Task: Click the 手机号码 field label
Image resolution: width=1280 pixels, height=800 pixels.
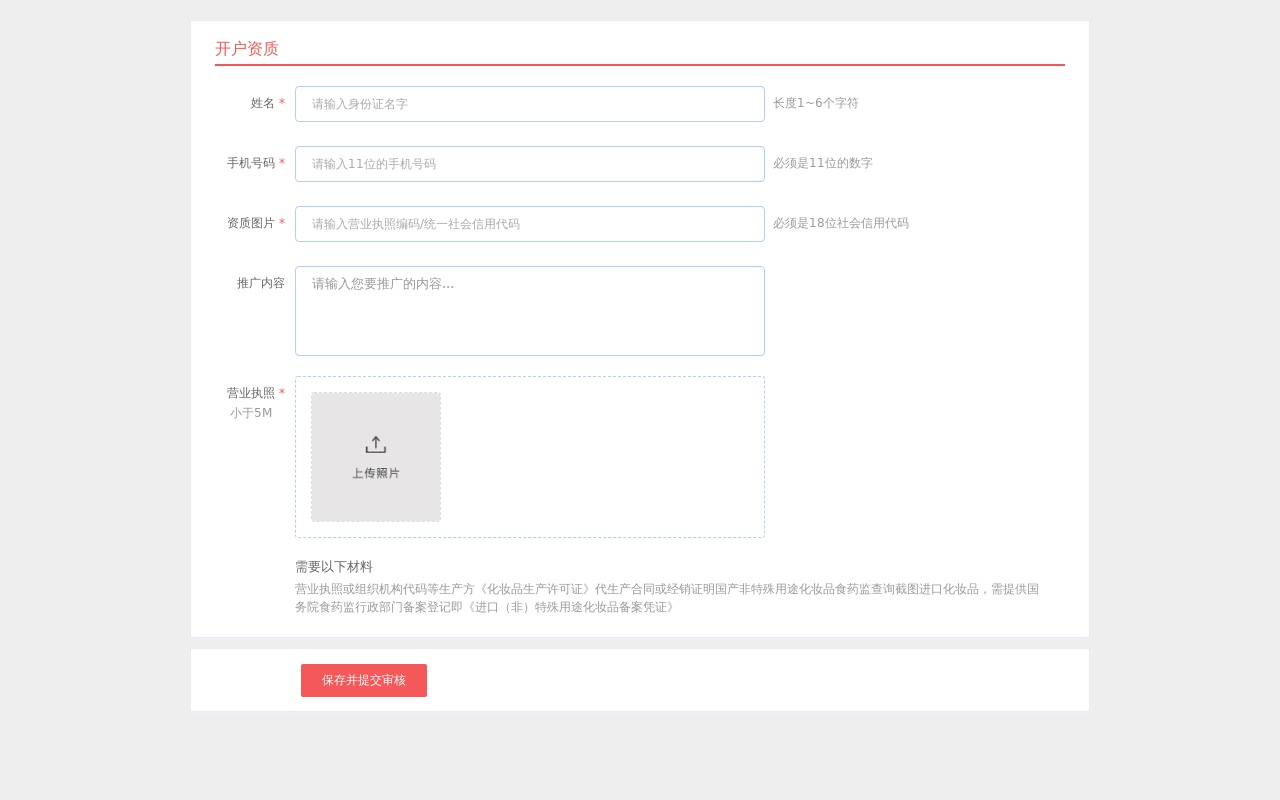Action: pos(251,163)
